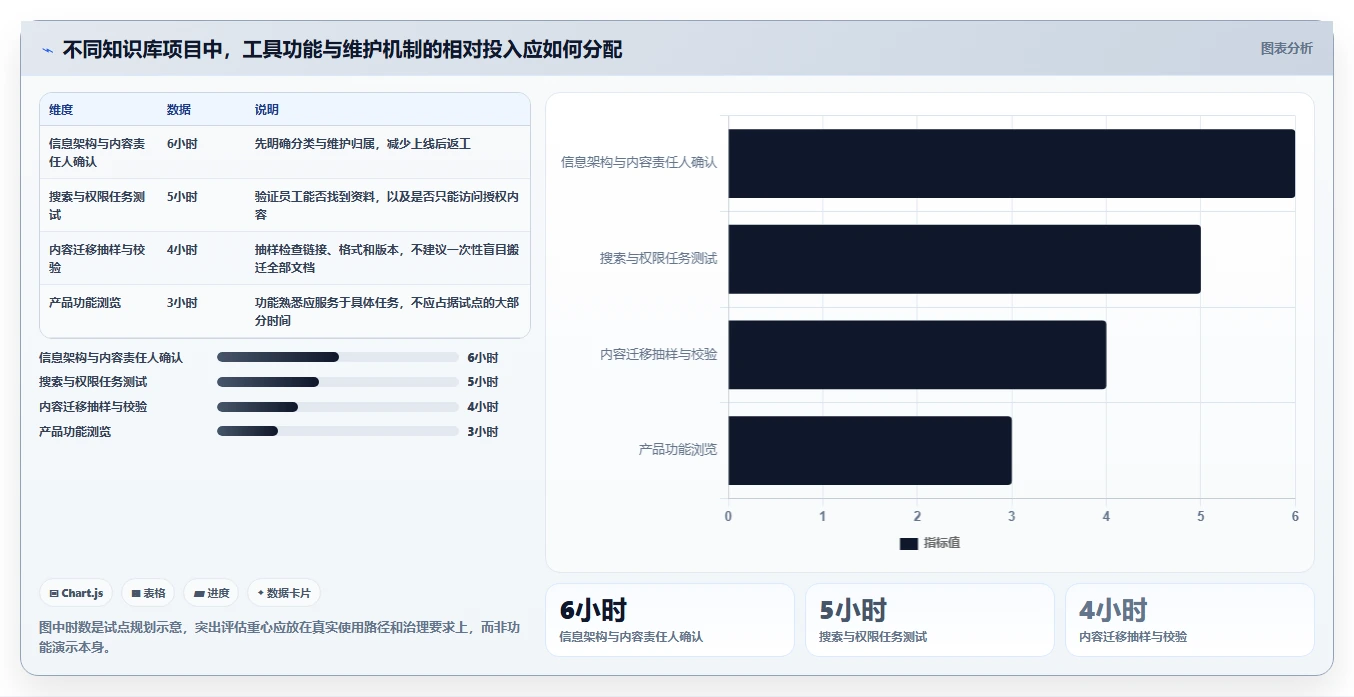Click the 搜索与权限任务测试 chart axis label
Viewport: 1354px width, 697px height.
(x=658, y=258)
